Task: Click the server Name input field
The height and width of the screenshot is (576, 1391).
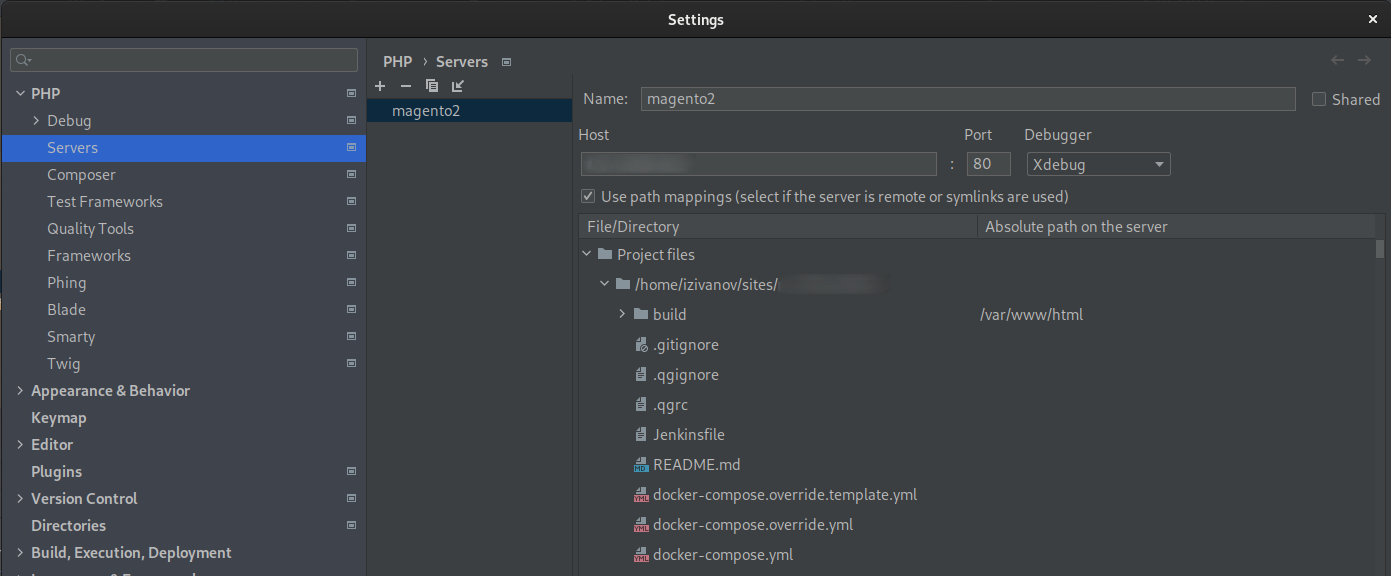Action: pos(968,99)
